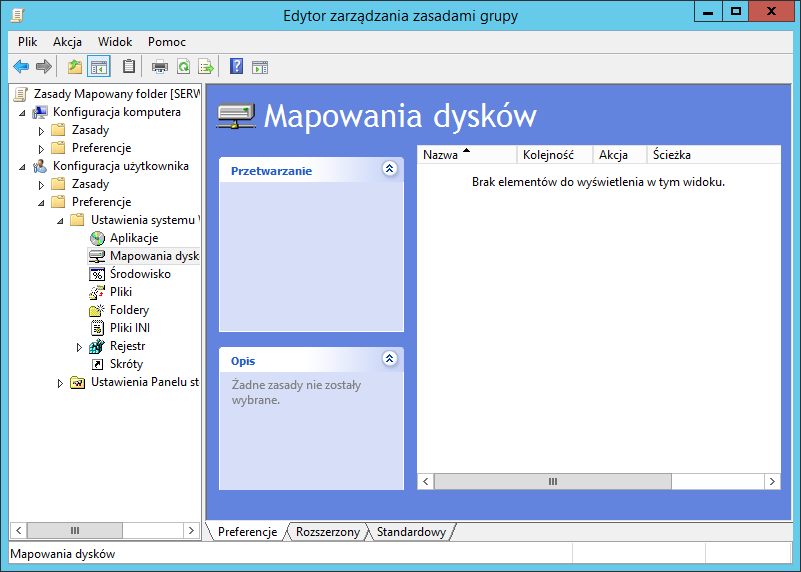Click the Pliki INI document icon
The width and height of the screenshot is (801, 572).
tap(97, 328)
